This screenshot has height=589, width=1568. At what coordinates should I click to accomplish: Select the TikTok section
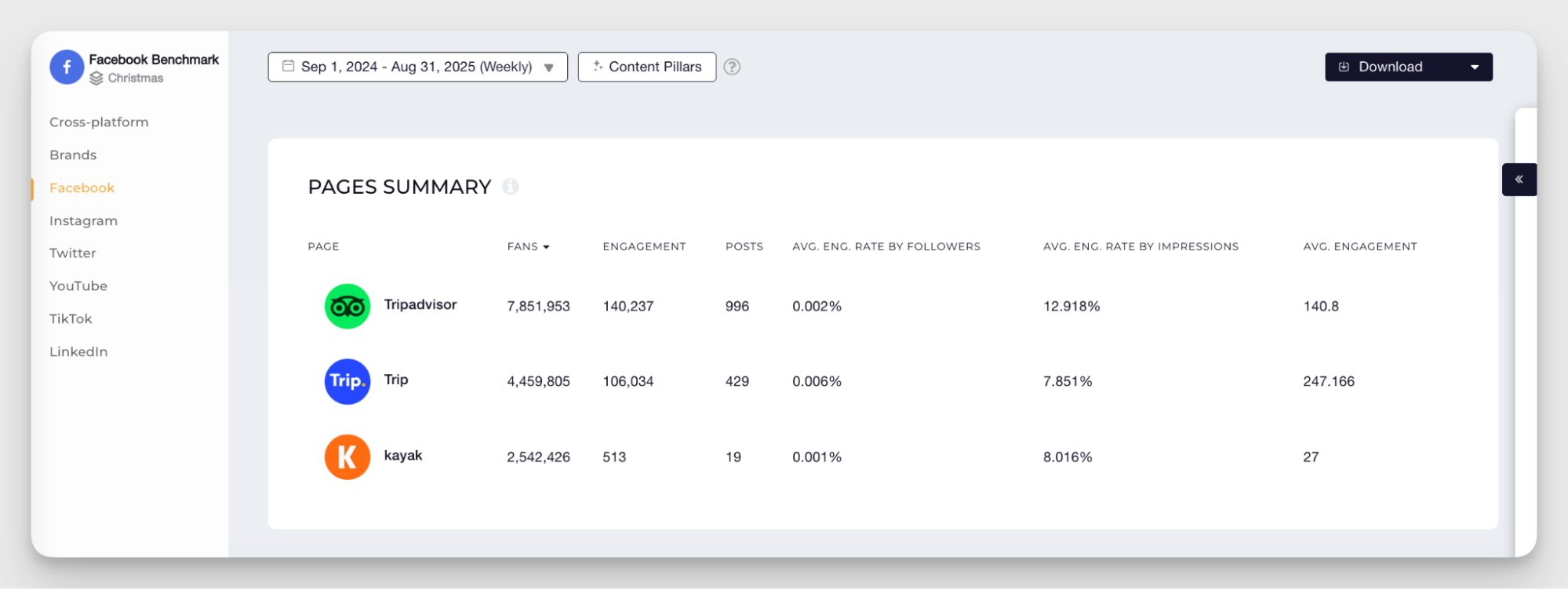[71, 319]
